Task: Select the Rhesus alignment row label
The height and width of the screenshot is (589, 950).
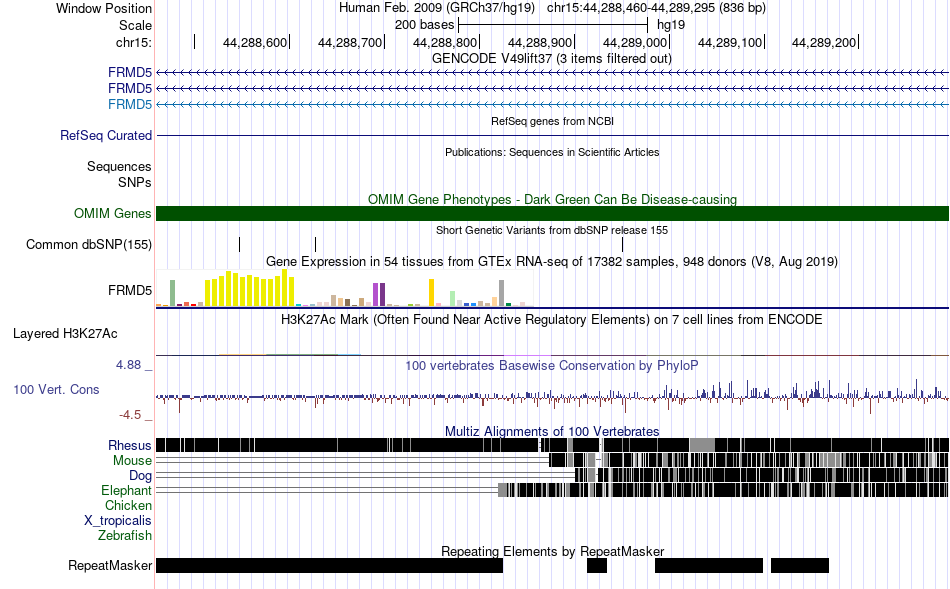Action: tap(130, 445)
